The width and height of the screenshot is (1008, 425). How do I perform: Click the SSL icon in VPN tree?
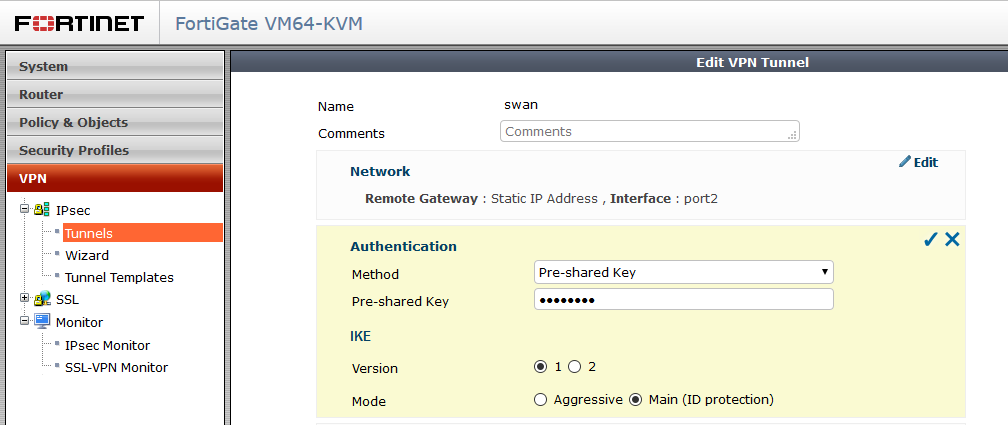pyautogui.click(x=42, y=299)
